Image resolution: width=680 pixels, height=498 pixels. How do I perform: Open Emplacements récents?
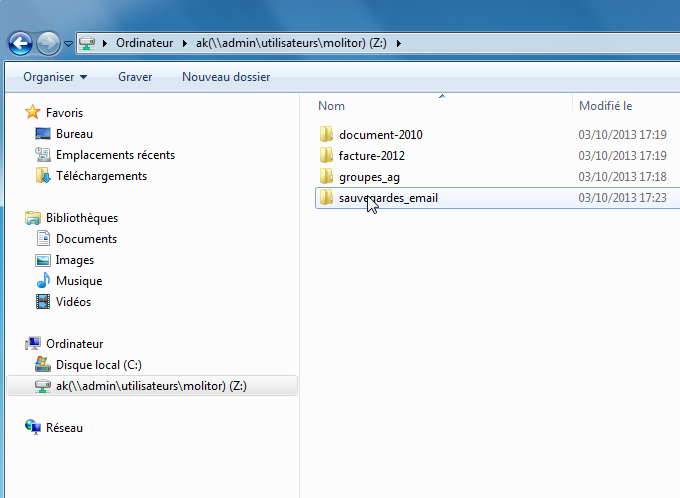coord(115,155)
